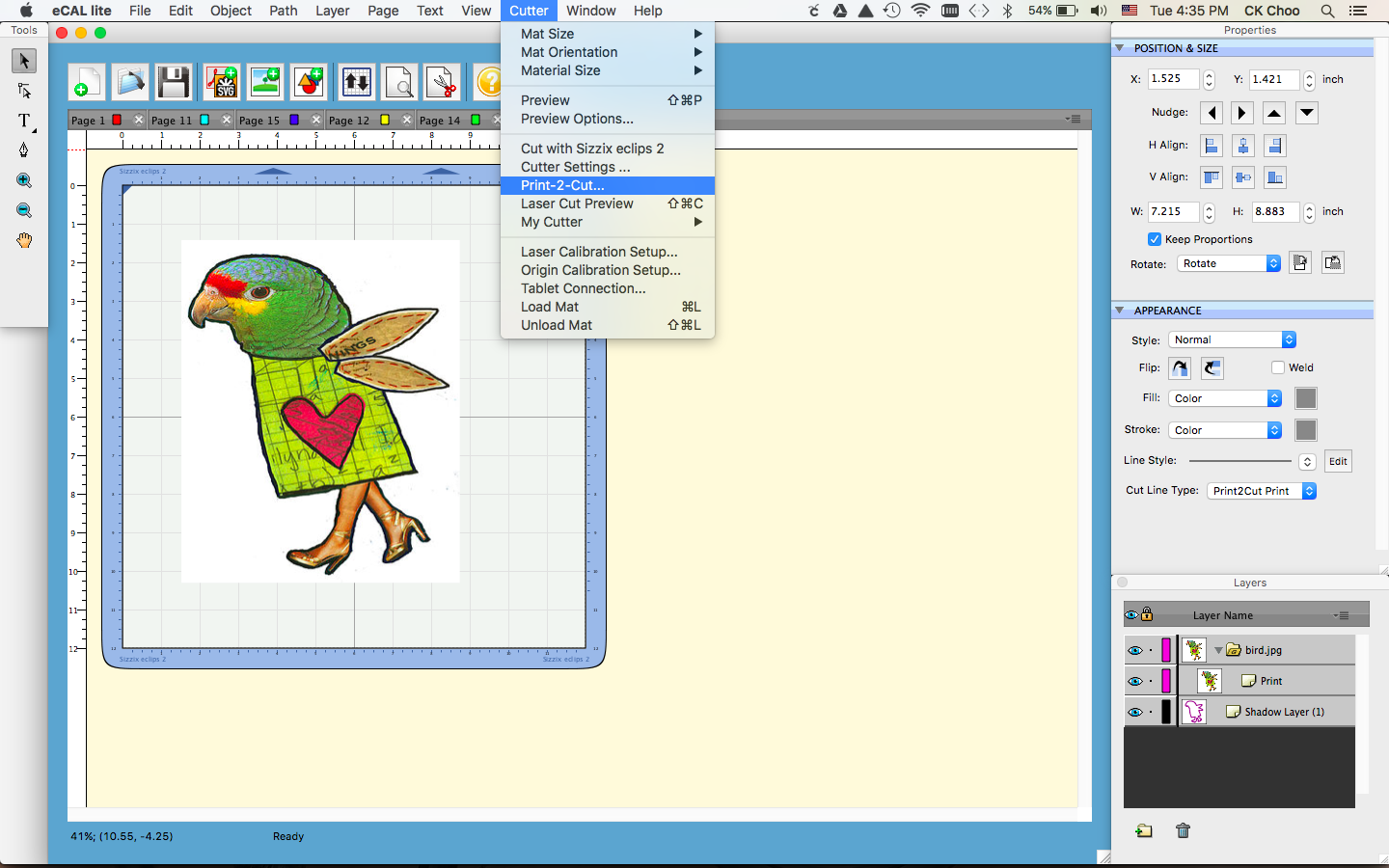This screenshot has width=1389, height=868.
Task: Align objects to horizontal center
Action: pos(1243,146)
